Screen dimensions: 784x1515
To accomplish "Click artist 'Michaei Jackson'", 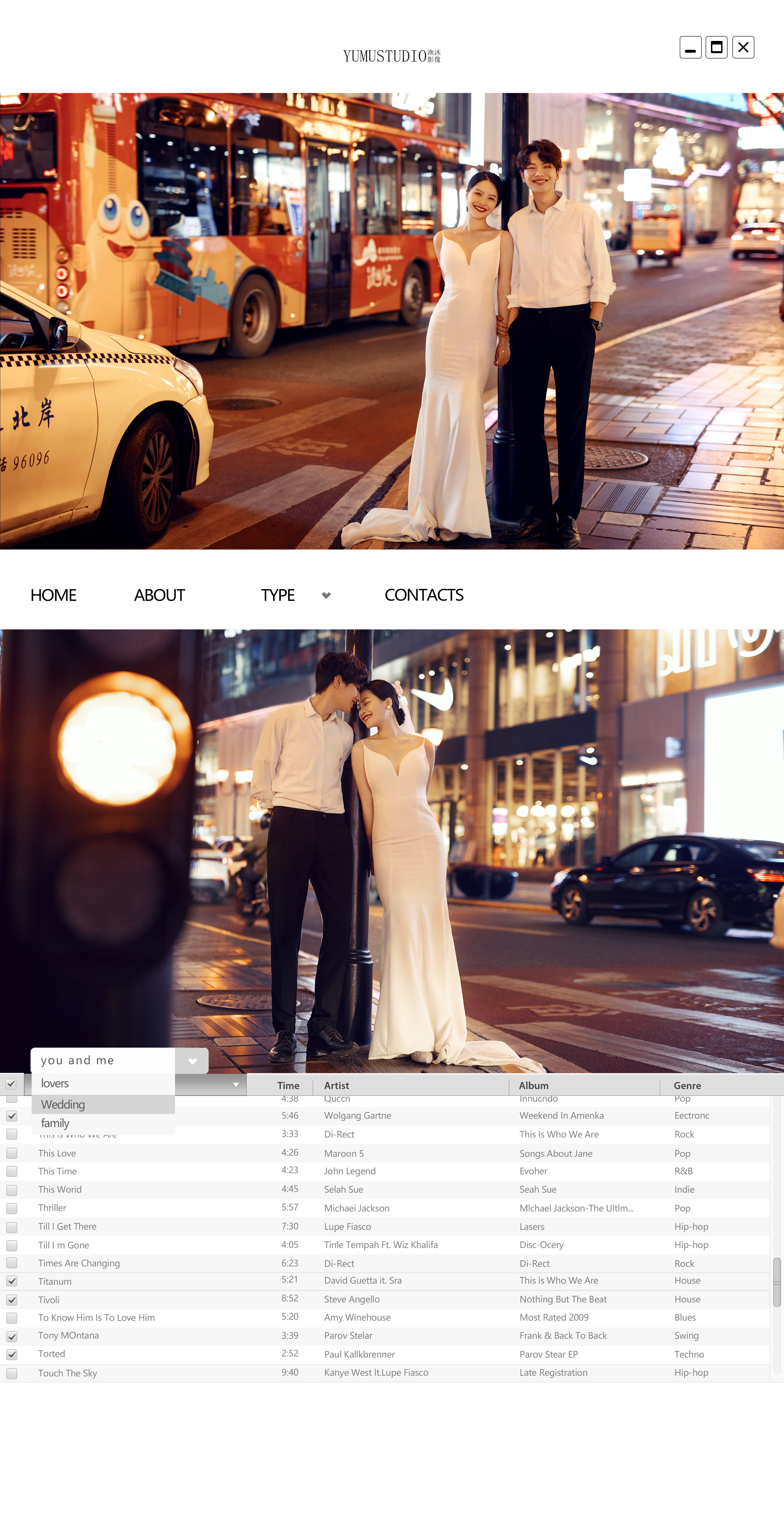I will (x=357, y=1208).
